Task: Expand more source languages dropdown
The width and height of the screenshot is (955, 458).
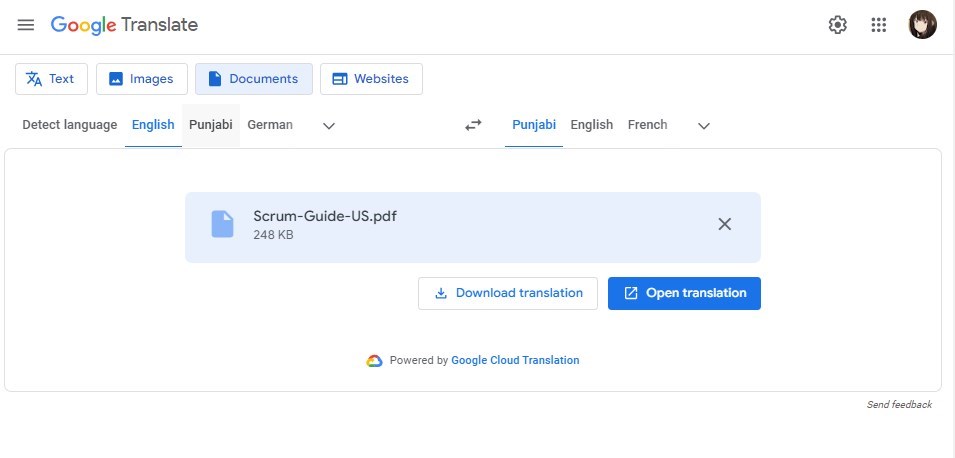Action: click(329, 126)
